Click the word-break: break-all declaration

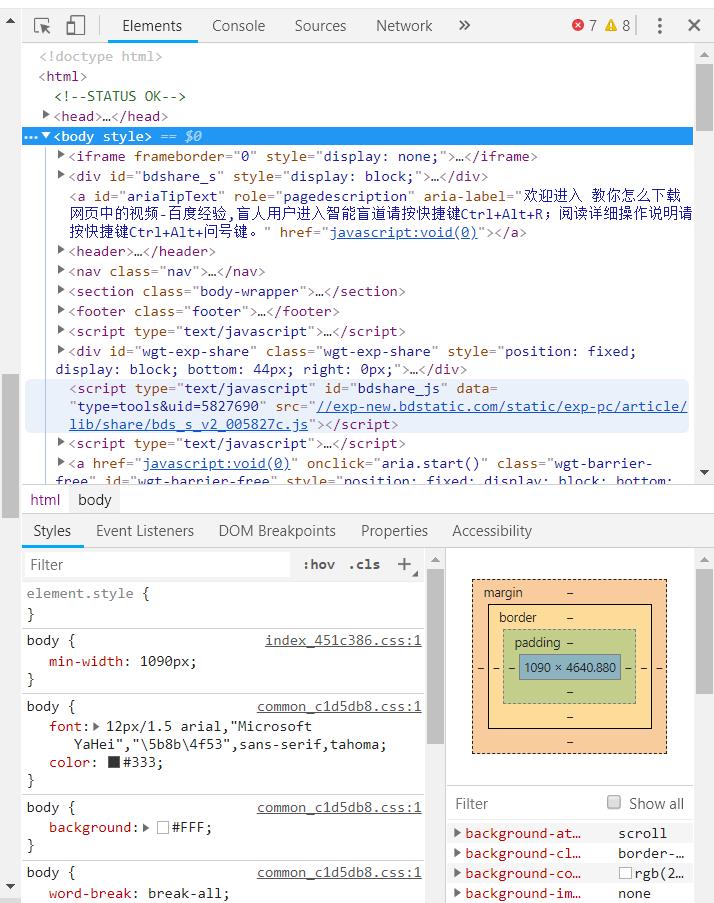pos(139,893)
